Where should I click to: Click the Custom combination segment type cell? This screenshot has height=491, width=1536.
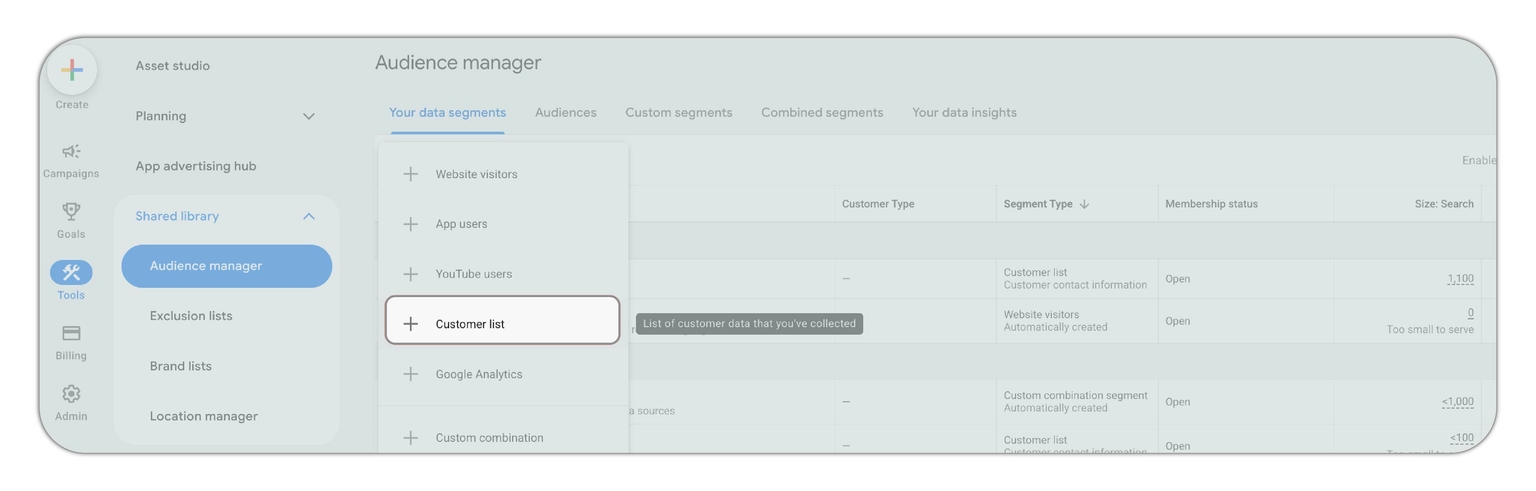coord(1076,402)
